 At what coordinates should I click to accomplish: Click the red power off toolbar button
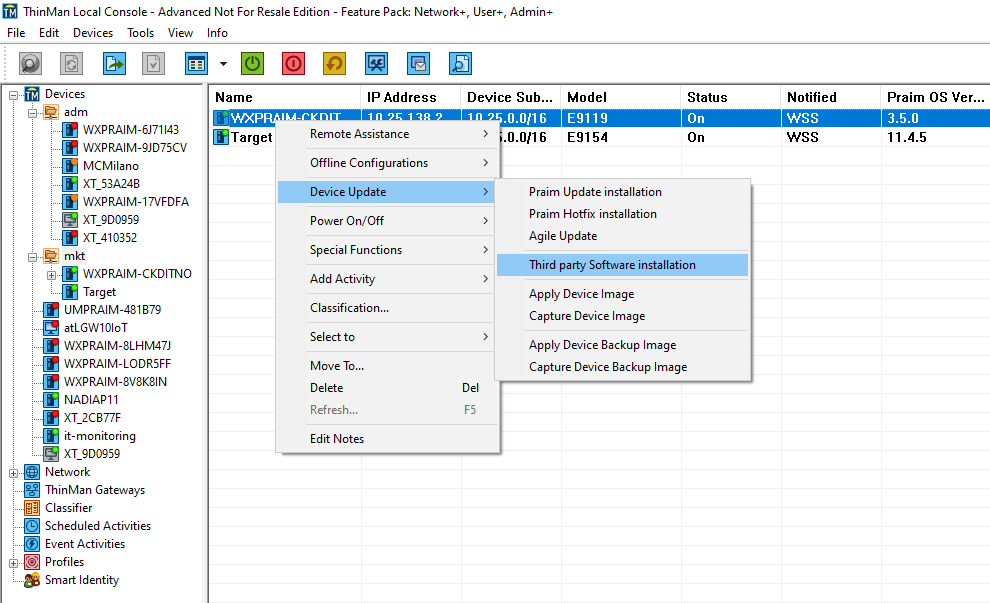[294, 63]
